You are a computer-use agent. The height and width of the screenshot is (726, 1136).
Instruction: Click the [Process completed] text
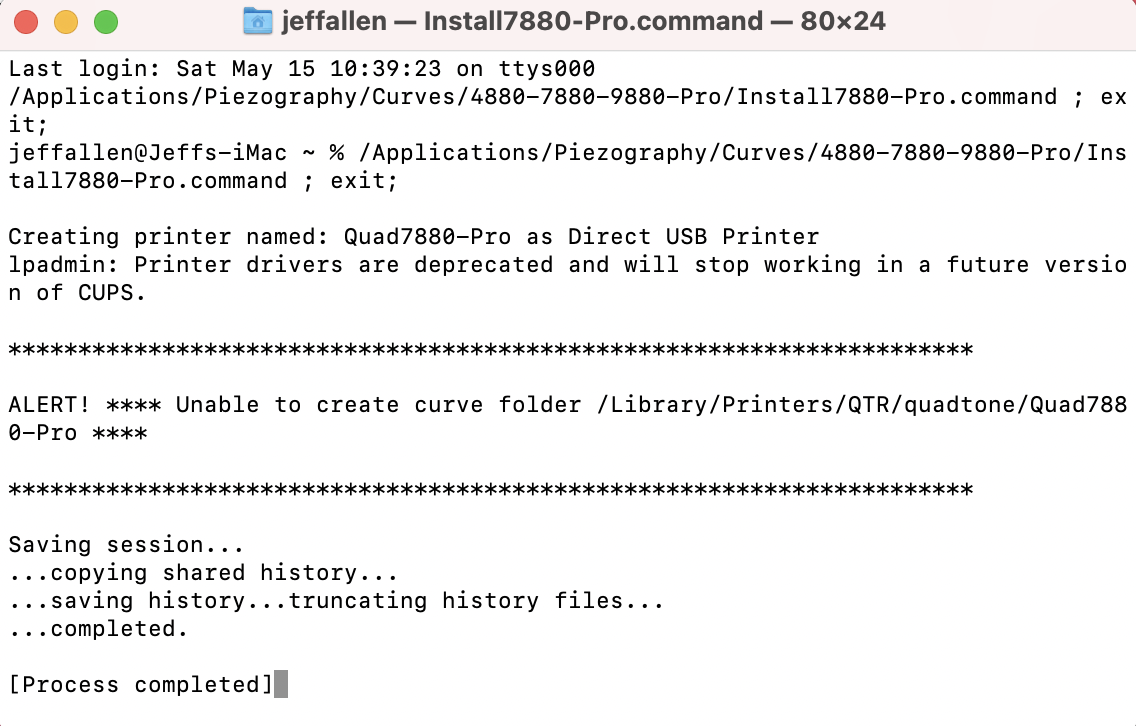[141, 685]
